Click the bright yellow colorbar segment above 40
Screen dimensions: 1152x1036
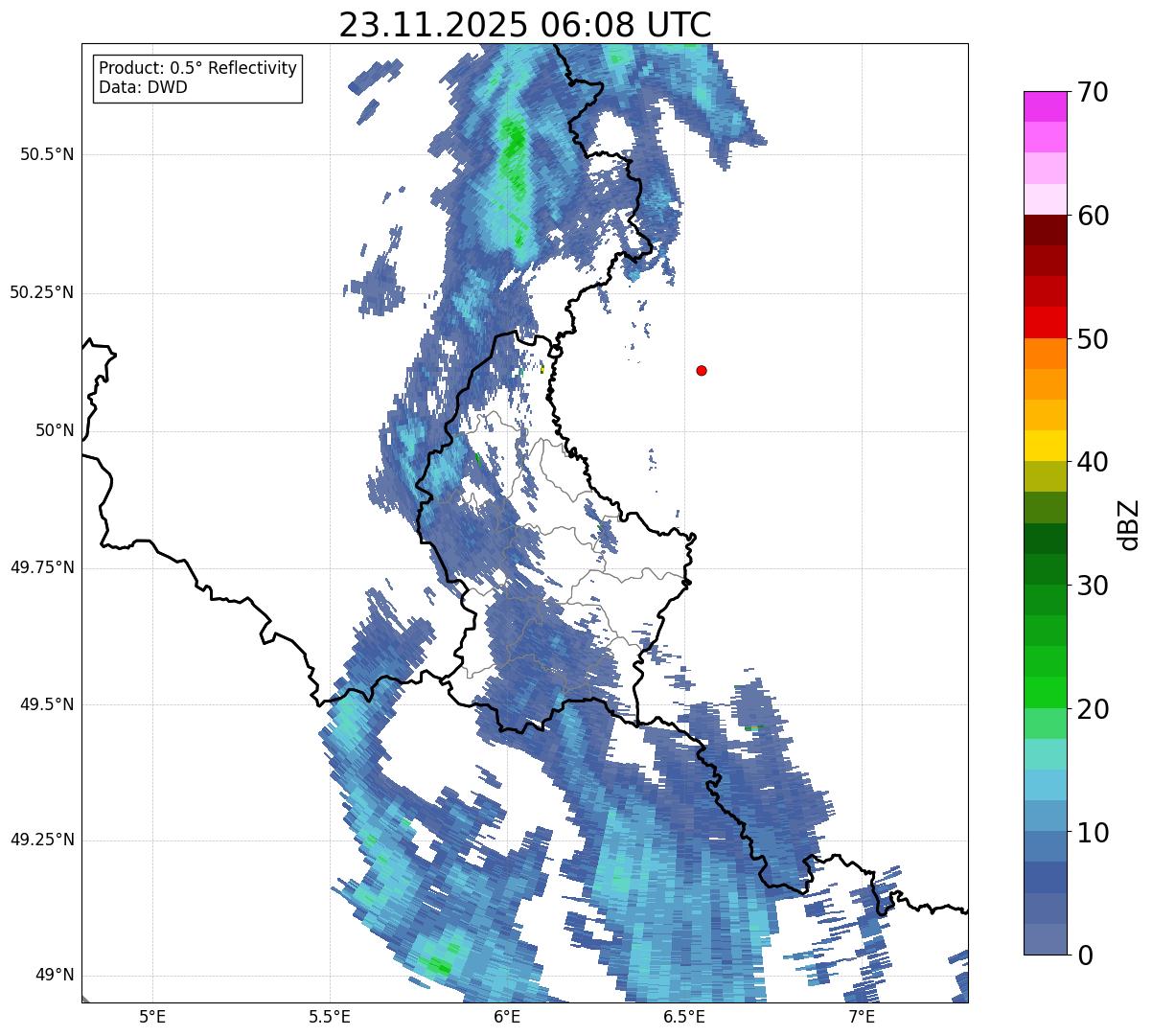coord(1045,446)
